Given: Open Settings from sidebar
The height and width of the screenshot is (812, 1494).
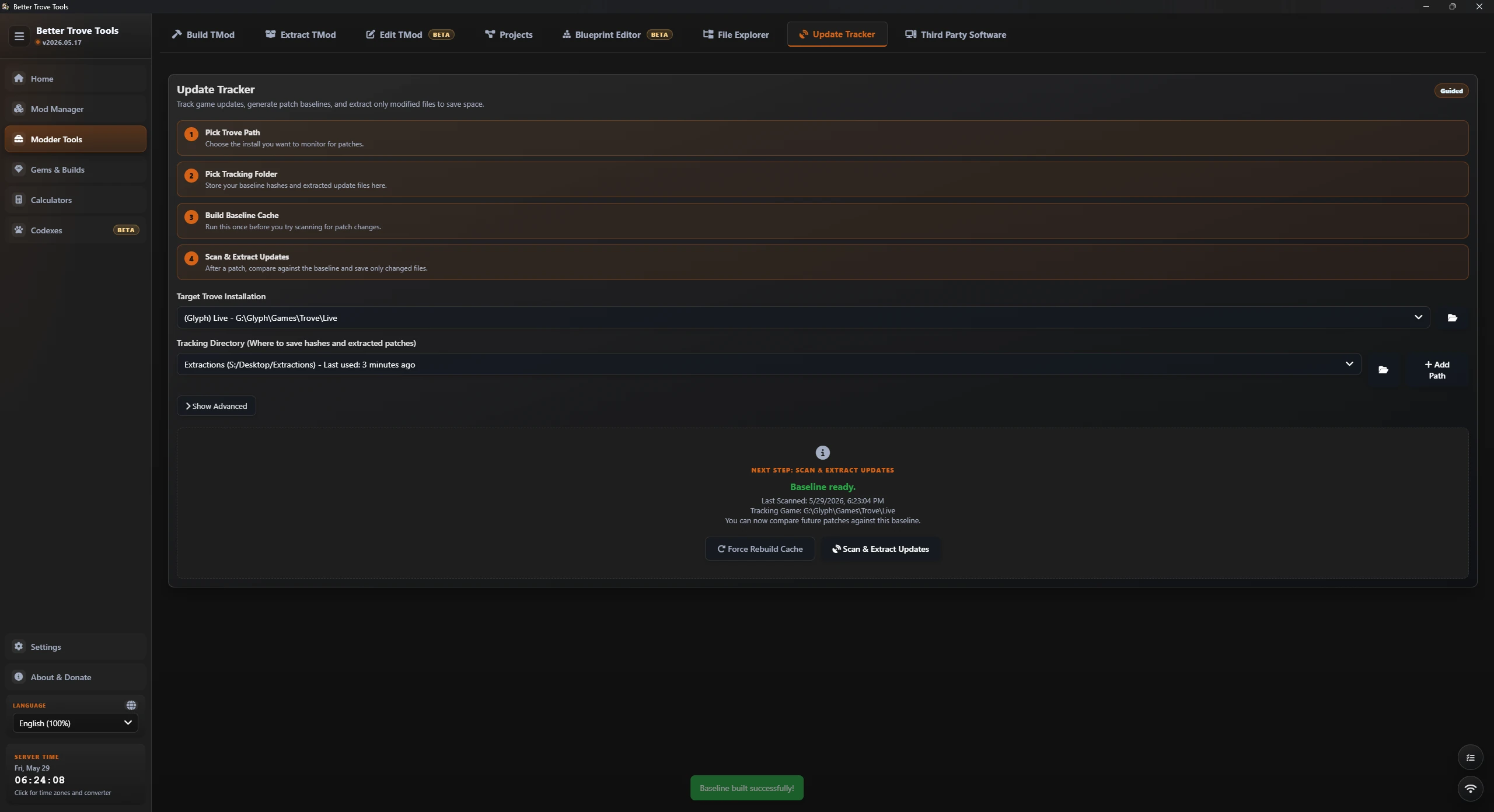Looking at the screenshot, I should 75,647.
